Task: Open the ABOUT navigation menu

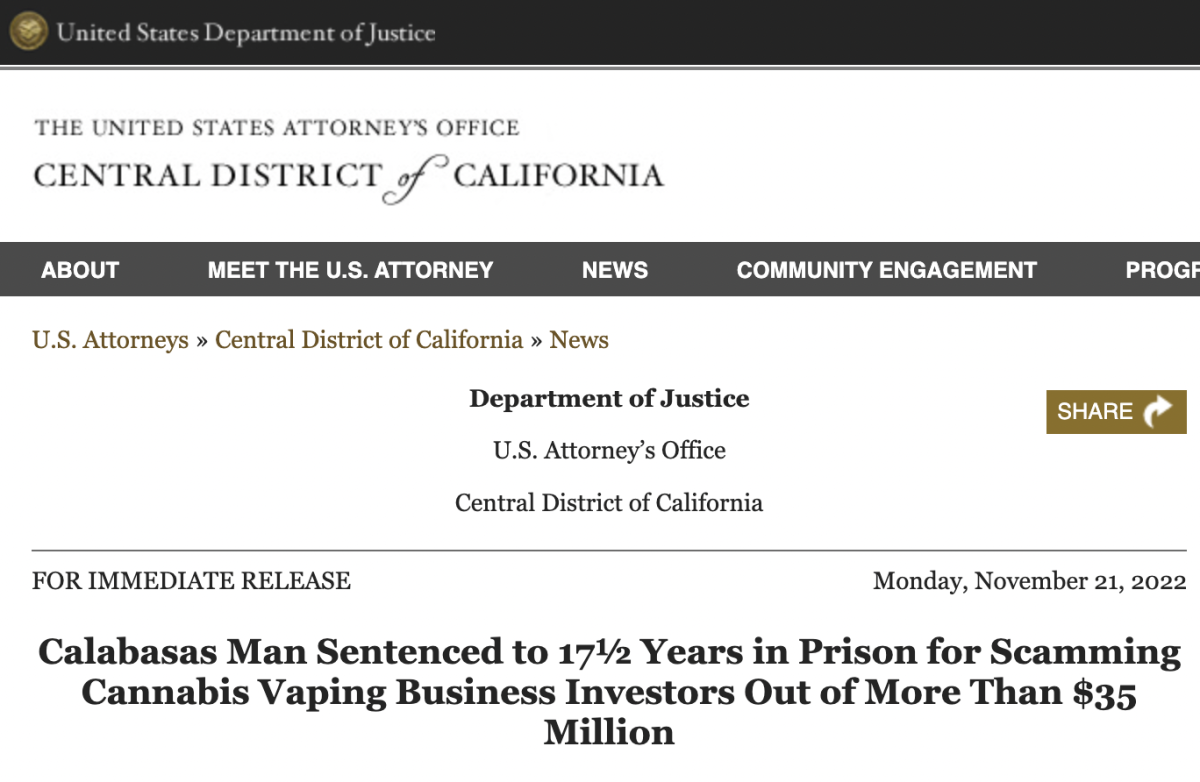Action: 80,270
